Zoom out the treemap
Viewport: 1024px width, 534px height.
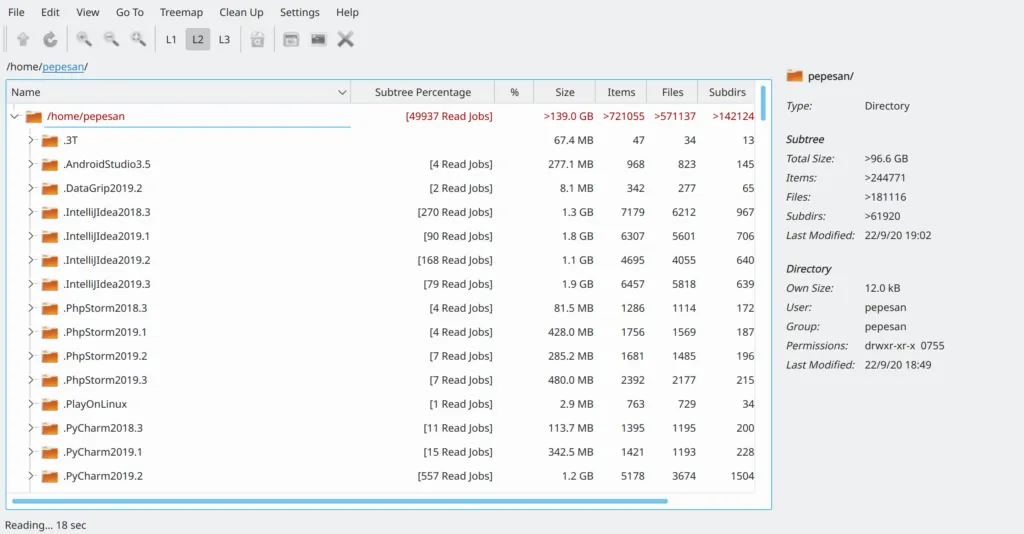(111, 40)
